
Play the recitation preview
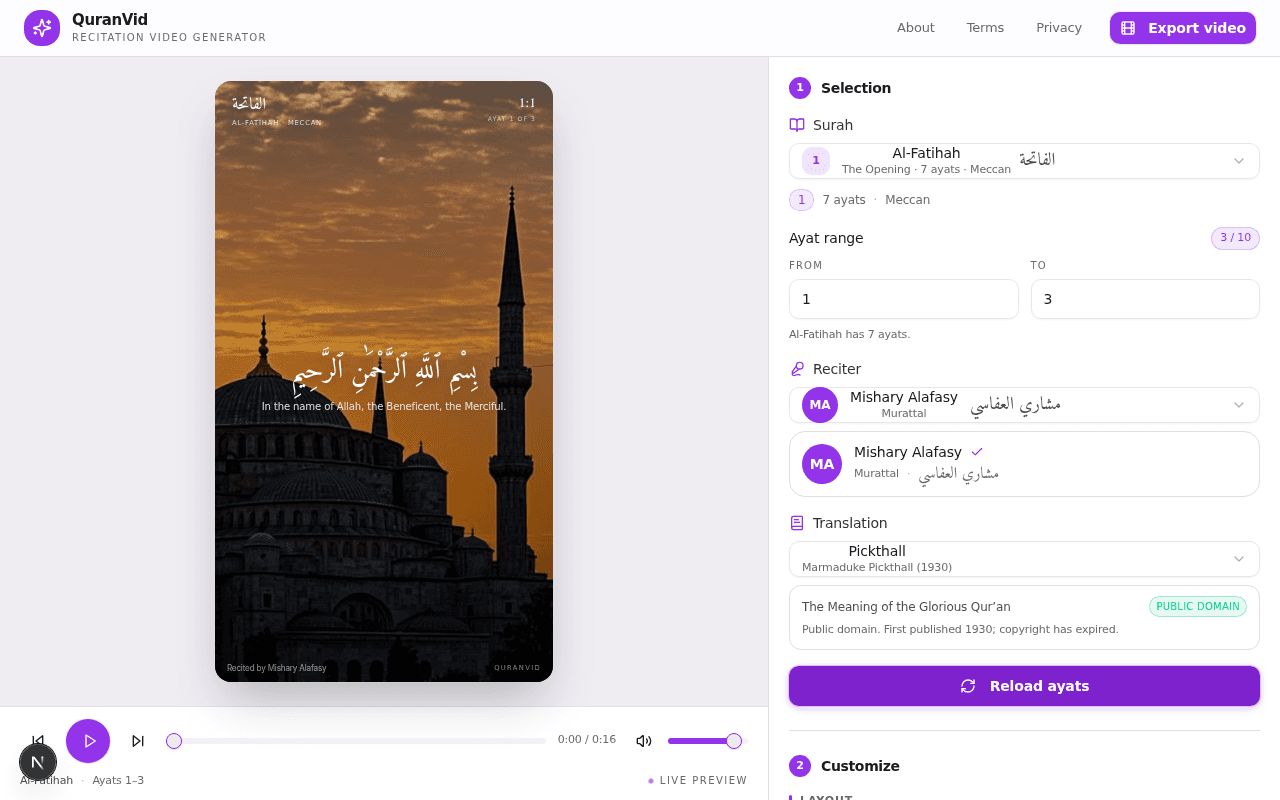(x=88, y=741)
